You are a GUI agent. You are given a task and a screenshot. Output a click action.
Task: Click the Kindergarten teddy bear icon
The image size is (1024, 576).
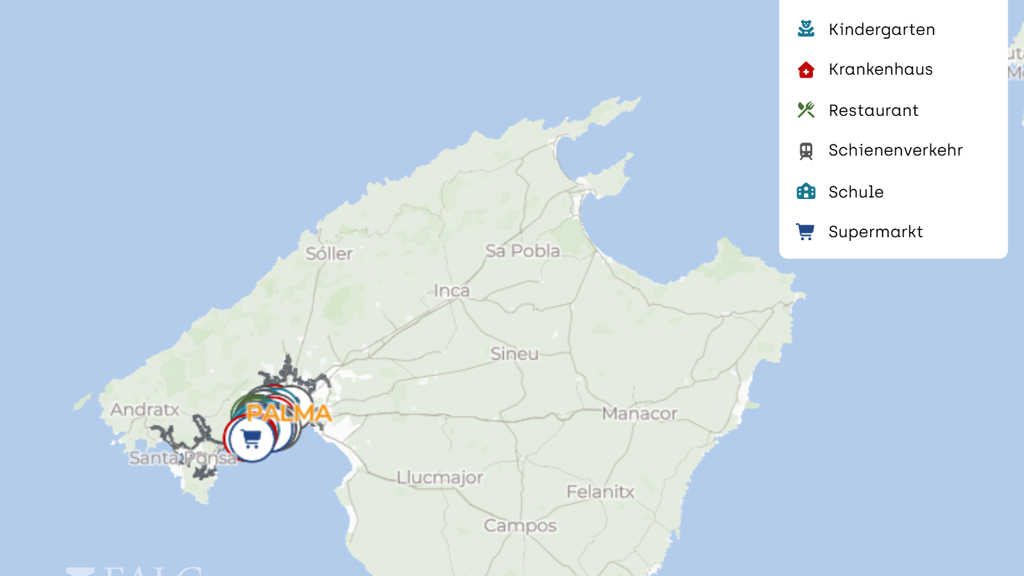tap(806, 29)
